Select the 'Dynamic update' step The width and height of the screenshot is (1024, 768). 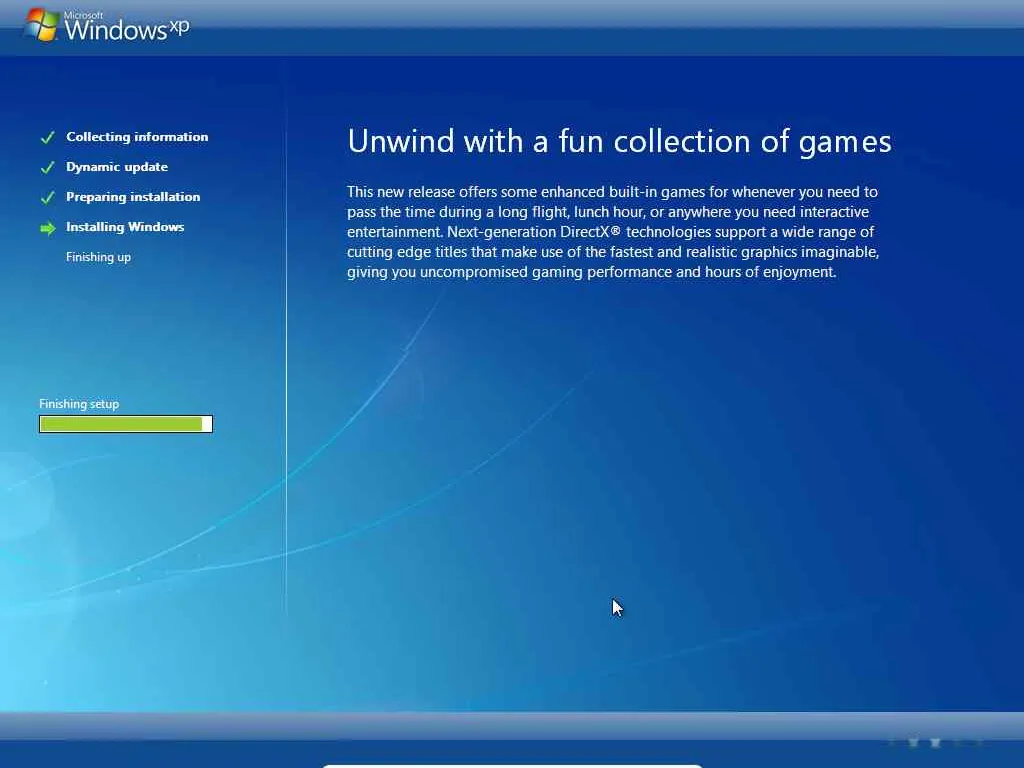point(117,167)
